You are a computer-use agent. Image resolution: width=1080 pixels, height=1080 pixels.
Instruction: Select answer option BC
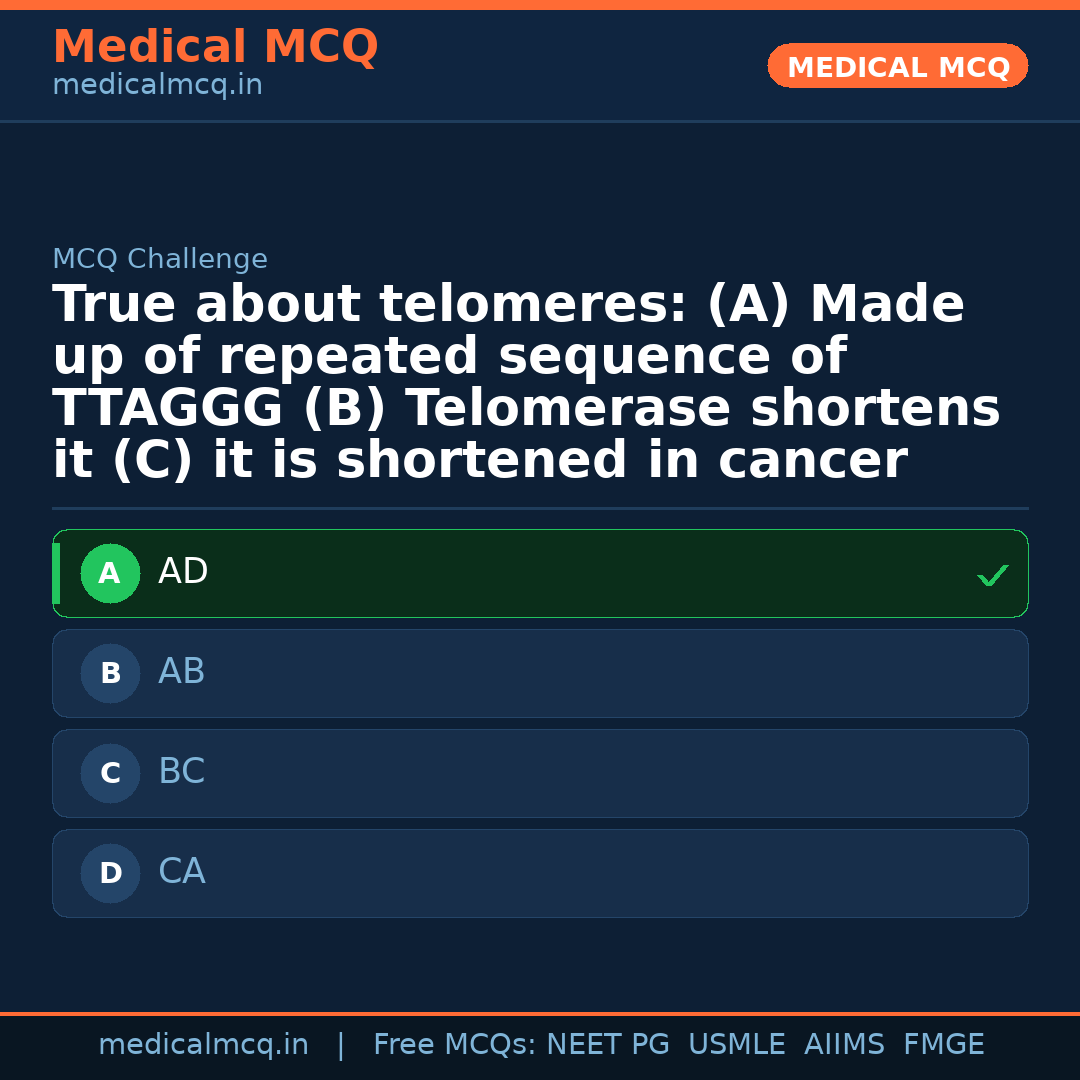[540, 773]
